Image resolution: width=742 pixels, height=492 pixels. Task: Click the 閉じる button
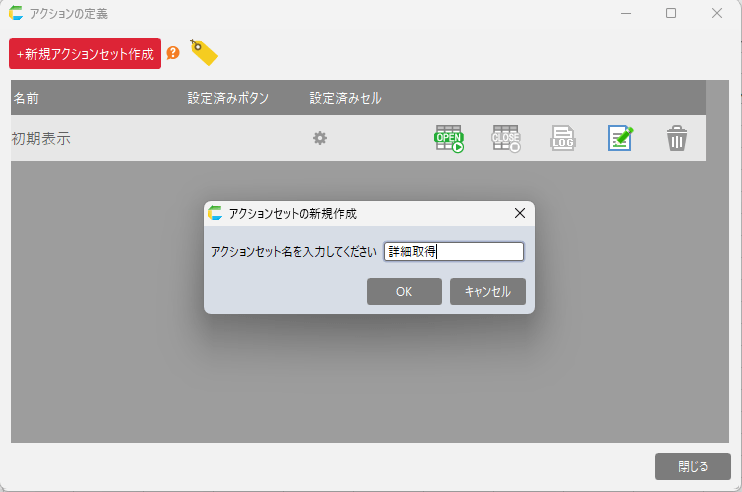coord(693,466)
